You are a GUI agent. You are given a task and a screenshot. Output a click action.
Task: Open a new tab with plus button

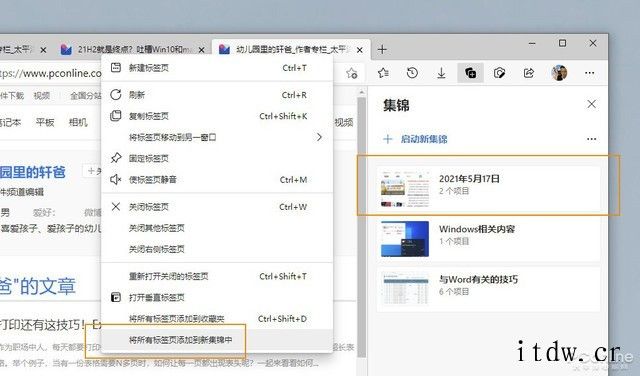382,49
